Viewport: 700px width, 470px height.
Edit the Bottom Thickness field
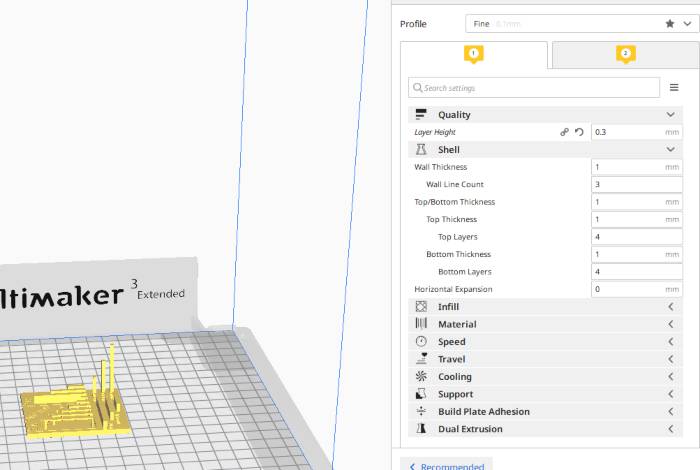pos(637,254)
